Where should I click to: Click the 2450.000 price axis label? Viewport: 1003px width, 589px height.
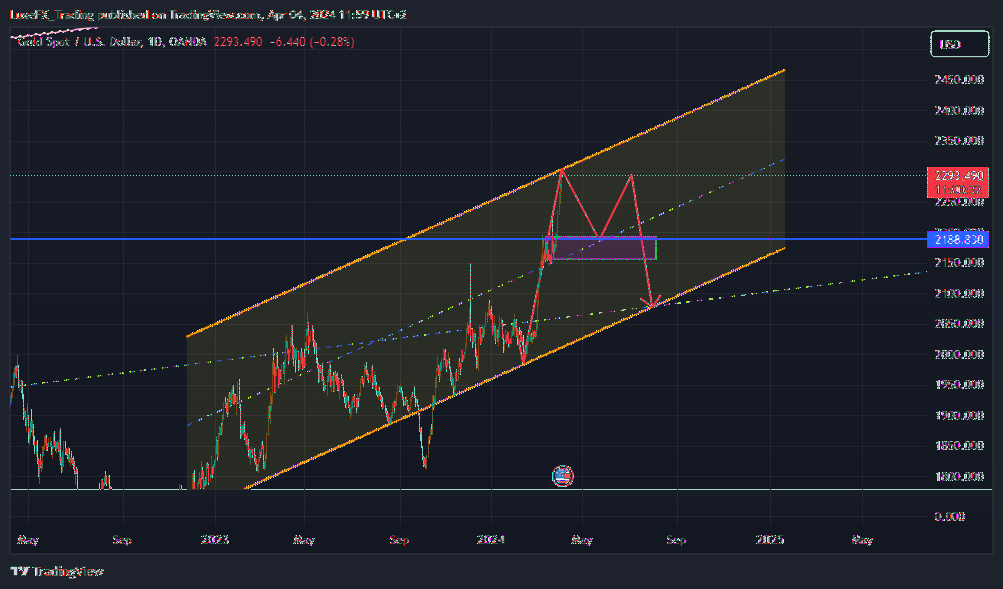pyautogui.click(x=958, y=79)
